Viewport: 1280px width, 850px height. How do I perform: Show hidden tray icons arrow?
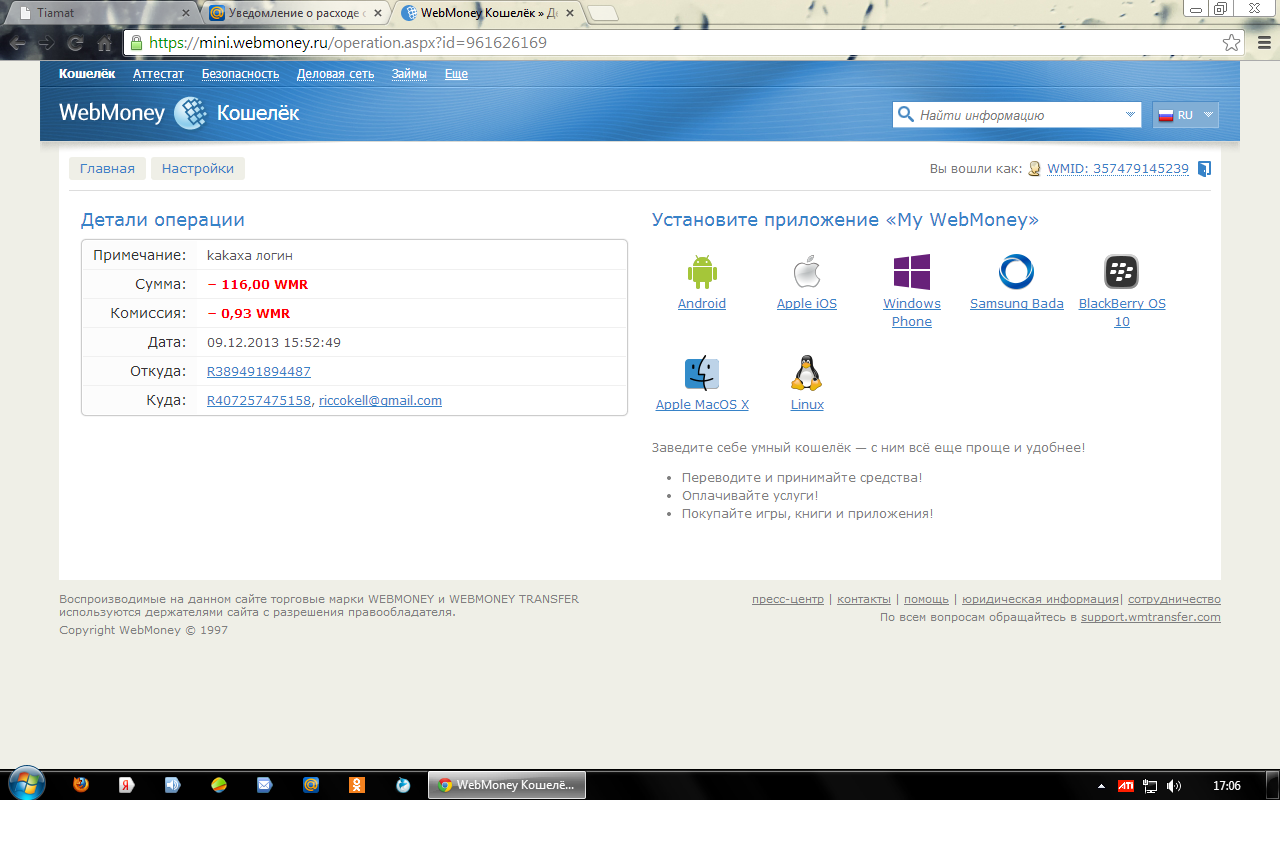coord(1102,786)
